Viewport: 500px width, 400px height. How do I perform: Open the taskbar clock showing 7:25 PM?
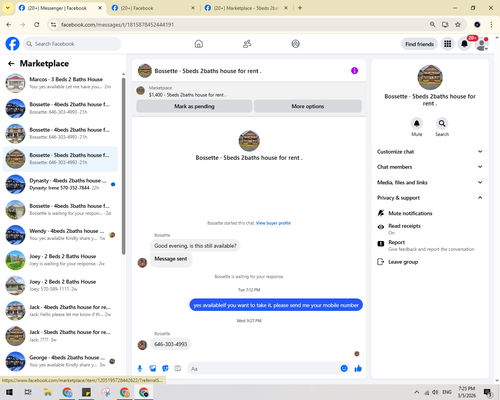(x=467, y=392)
